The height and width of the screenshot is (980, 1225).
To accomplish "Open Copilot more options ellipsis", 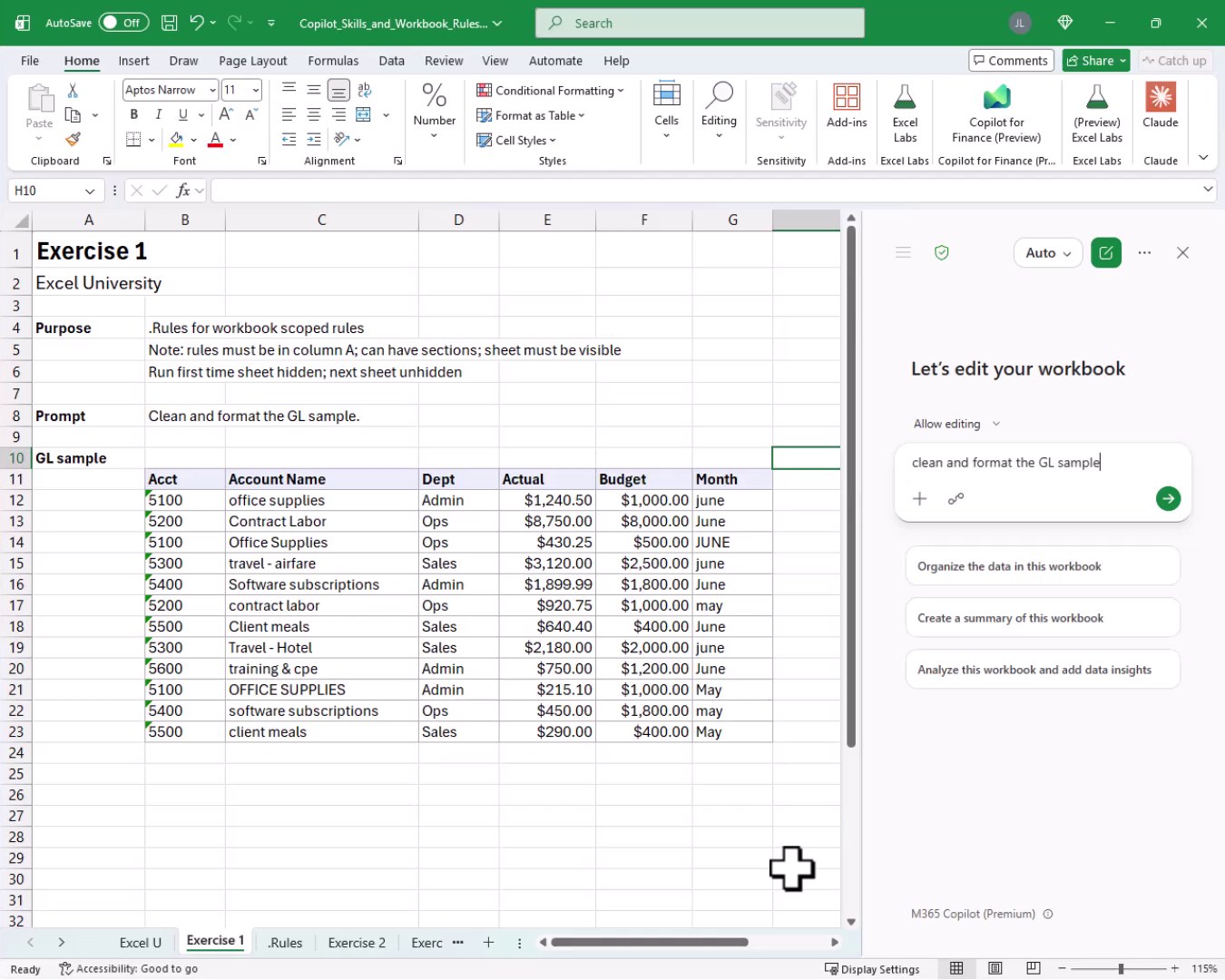I will [1145, 253].
